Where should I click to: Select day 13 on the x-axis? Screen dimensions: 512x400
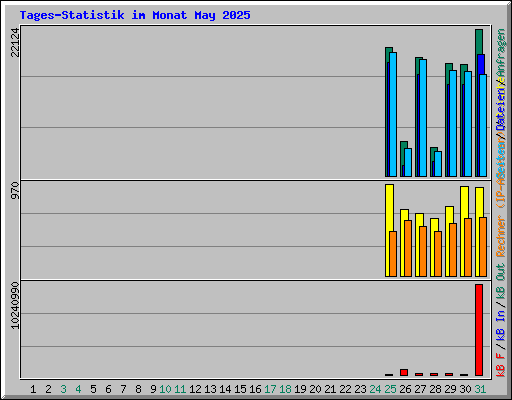tap(210, 389)
